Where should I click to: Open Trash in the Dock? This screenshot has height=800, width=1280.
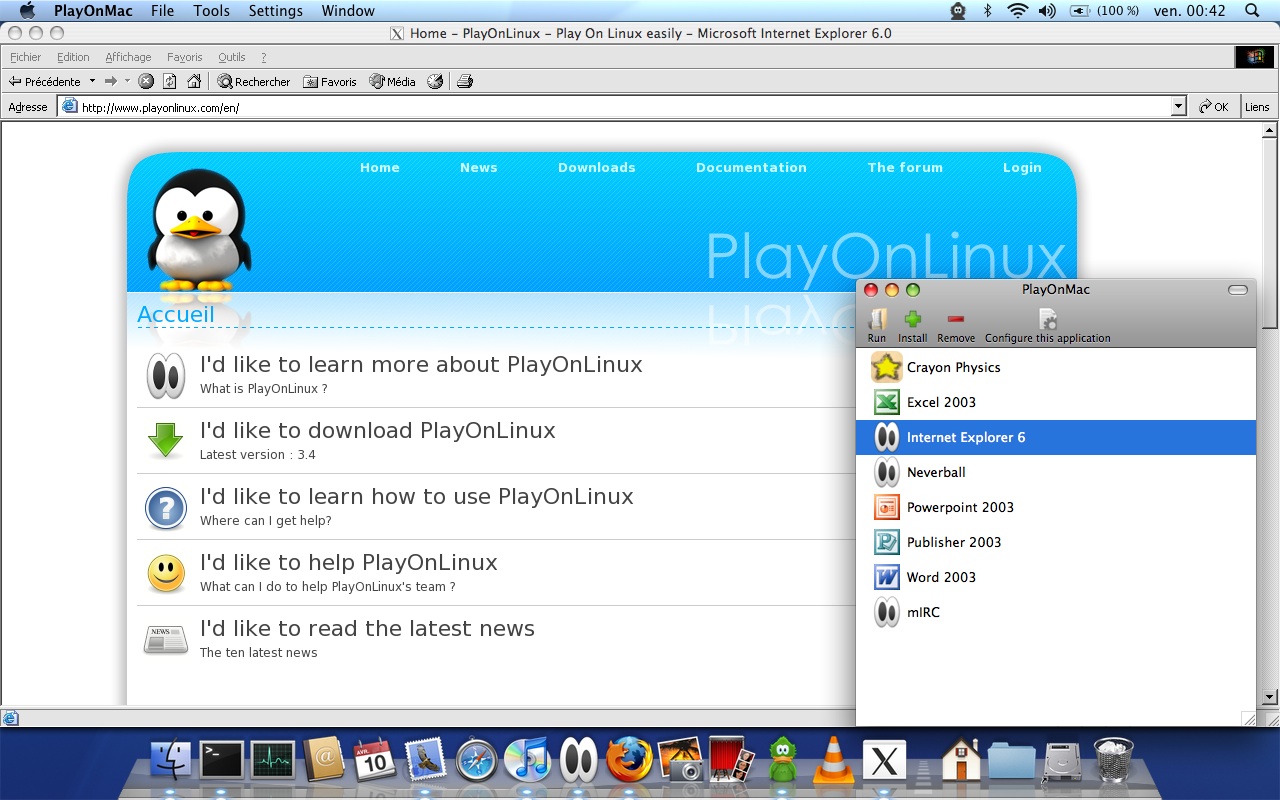pos(1113,760)
